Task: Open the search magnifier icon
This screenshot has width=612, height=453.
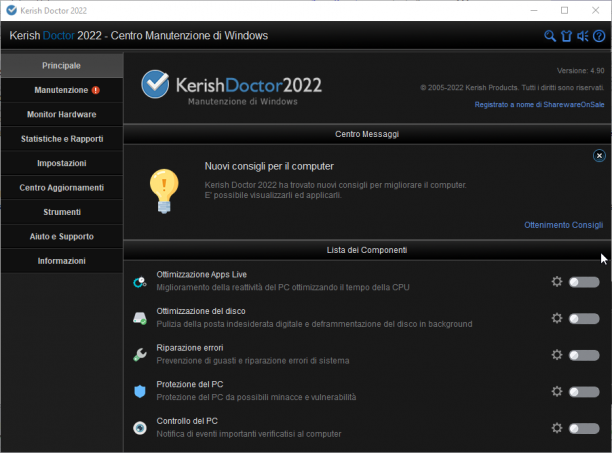Action: [x=550, y=36]
